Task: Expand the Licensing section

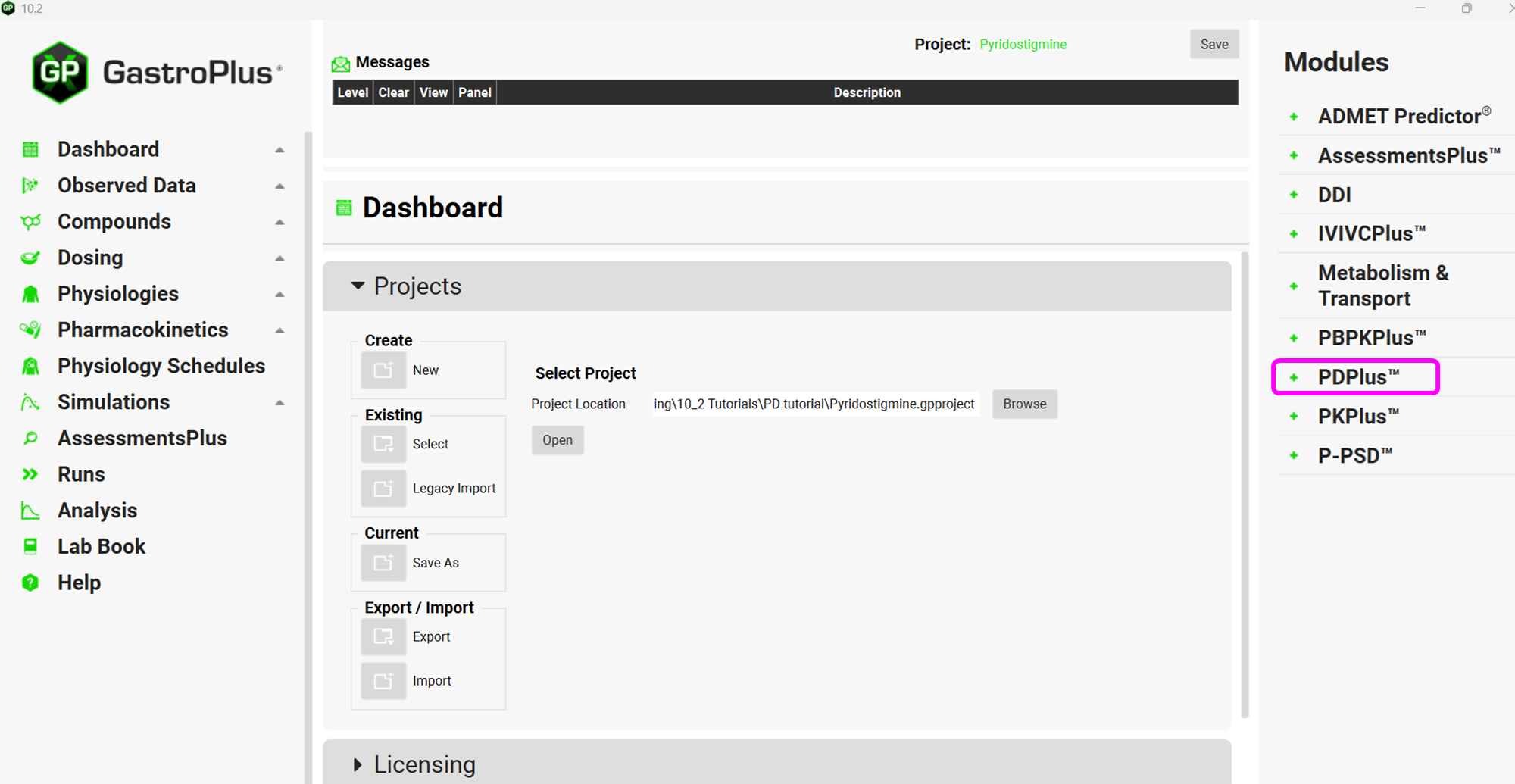Action: (x=358, y=764)
